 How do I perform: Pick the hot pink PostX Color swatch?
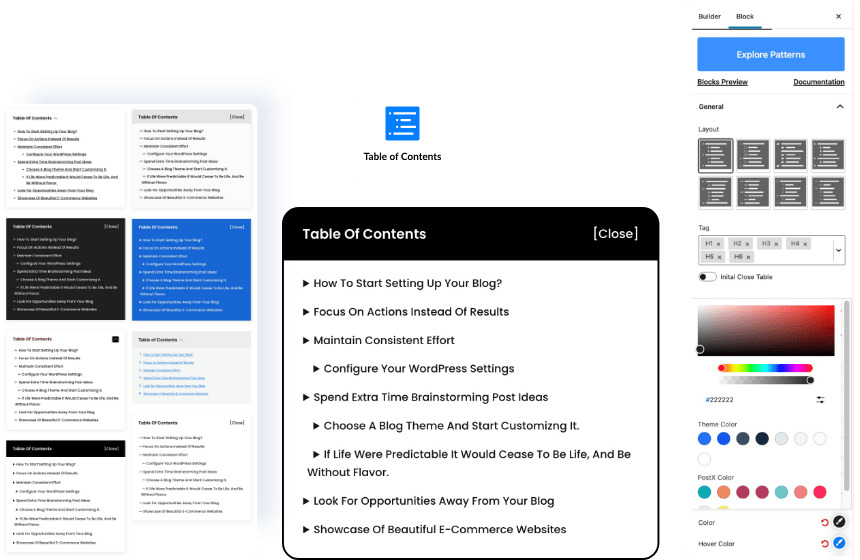819,492
